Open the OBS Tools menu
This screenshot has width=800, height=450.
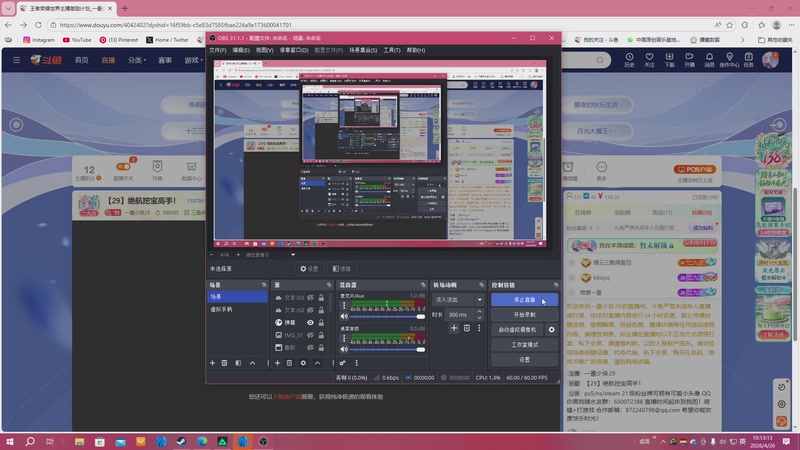[392, 50]
